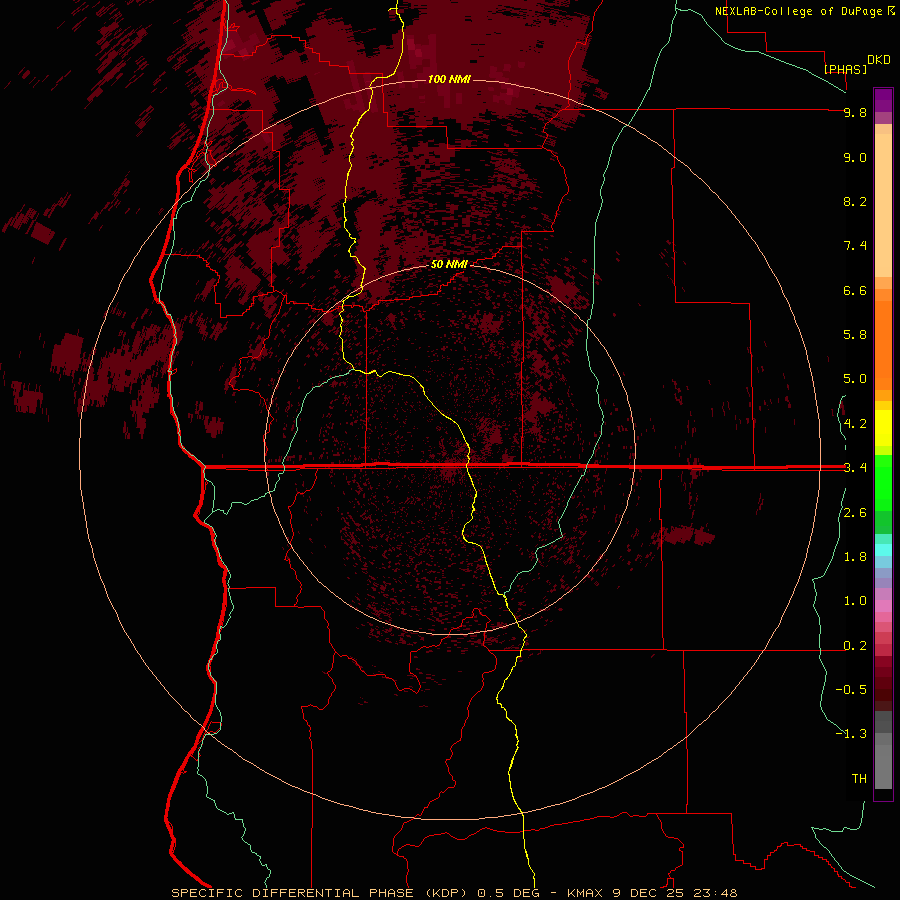Click the [PHAS] label above color bar
Image resolution: width=900 pixels, height=900 pixels.
[x=845, y=69]
